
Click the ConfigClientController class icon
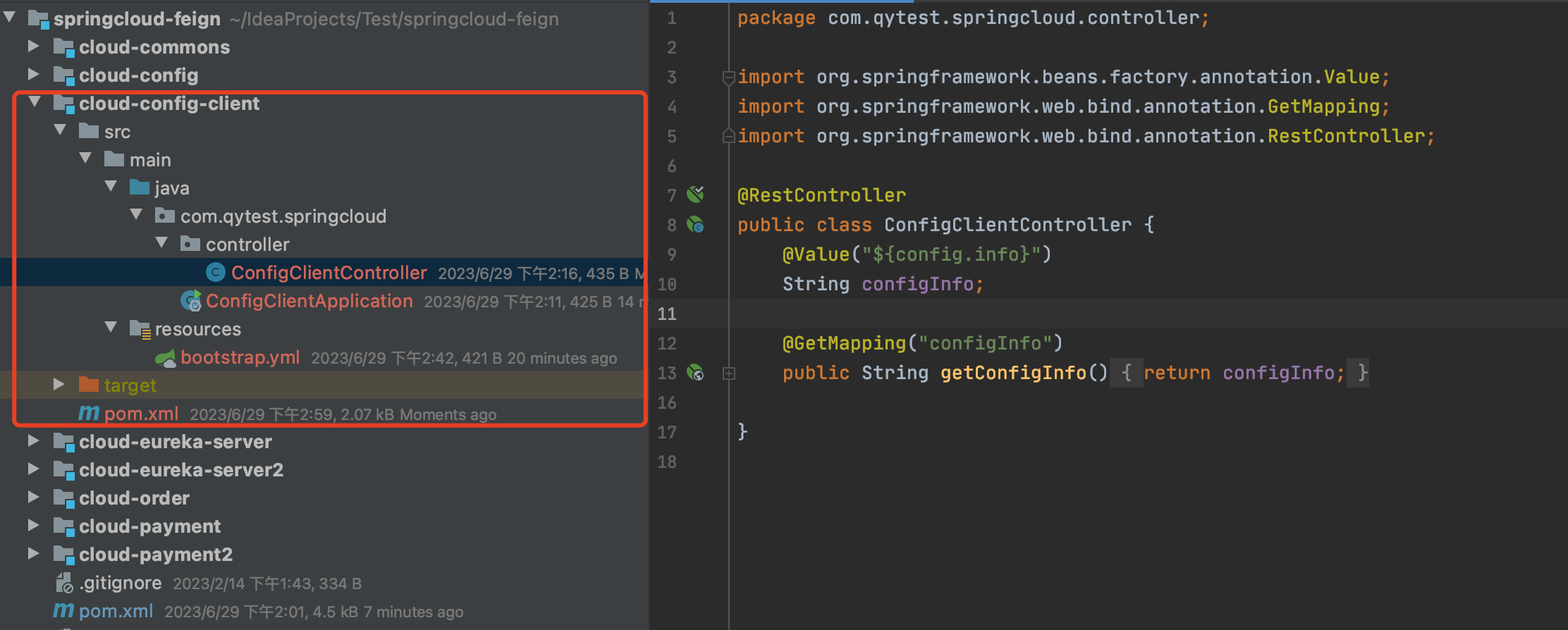pos(216,273)
